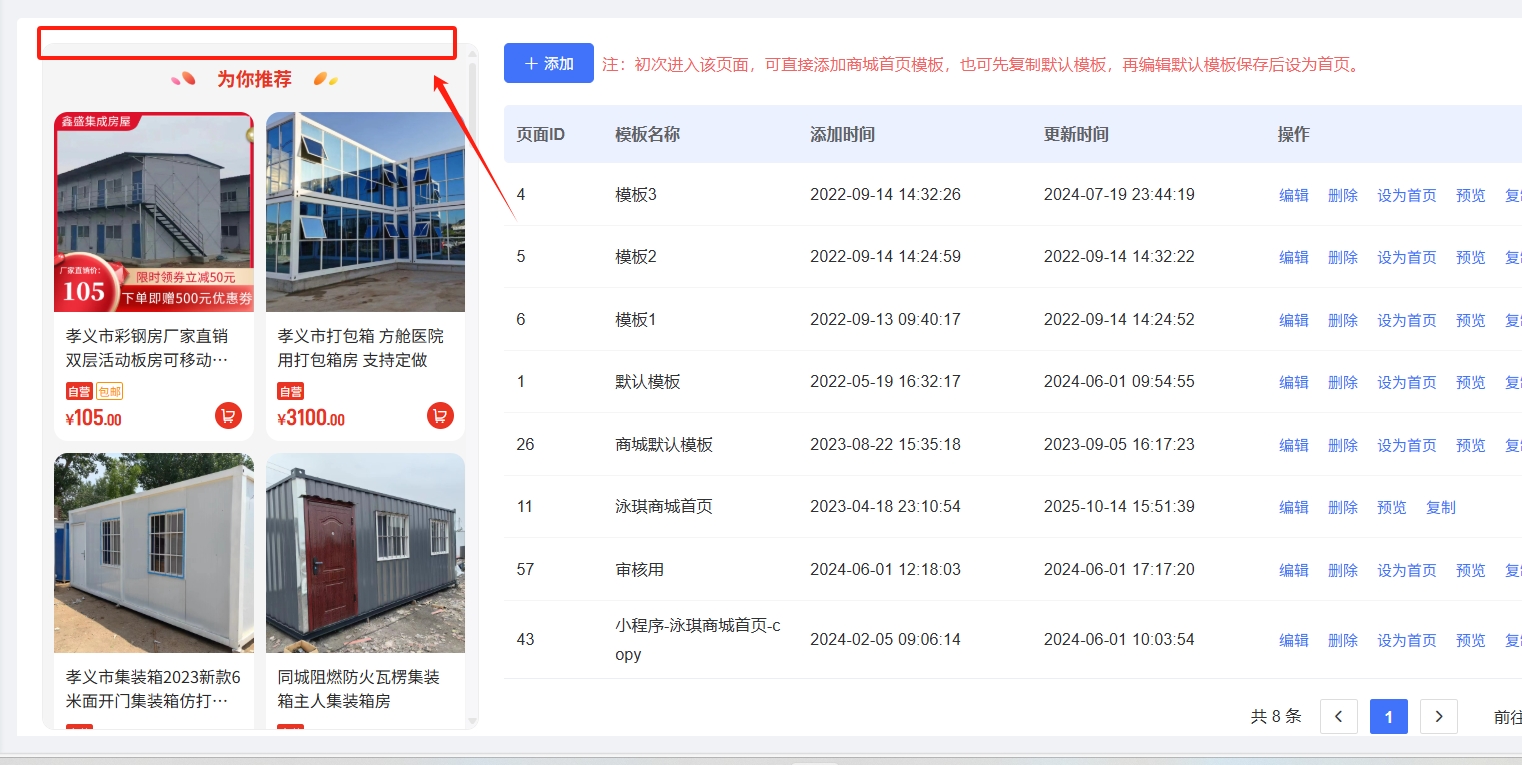Delete the 商城默认模板 template

click(1342, 445)
